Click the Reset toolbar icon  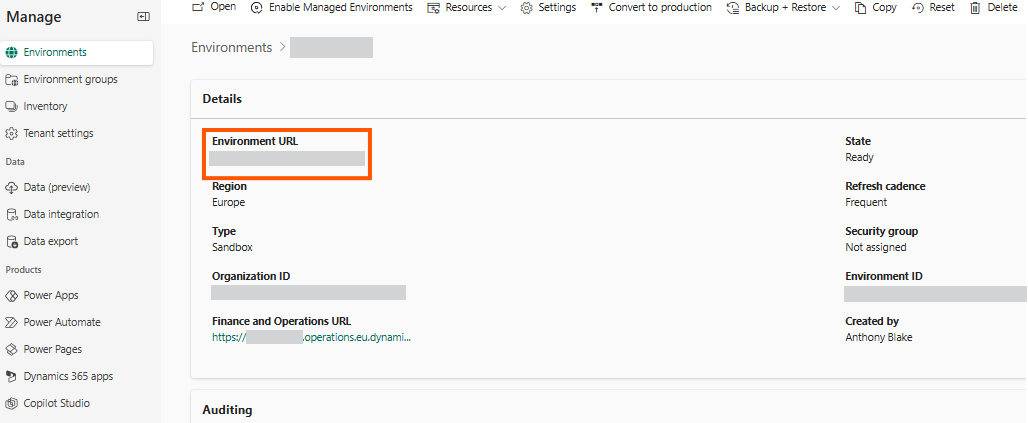click(x=918, y=8)
